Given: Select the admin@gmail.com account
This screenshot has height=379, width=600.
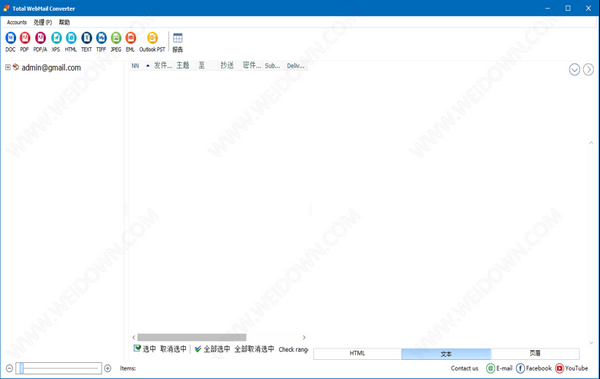Looking at the screenshot, I should click(51, 68).
